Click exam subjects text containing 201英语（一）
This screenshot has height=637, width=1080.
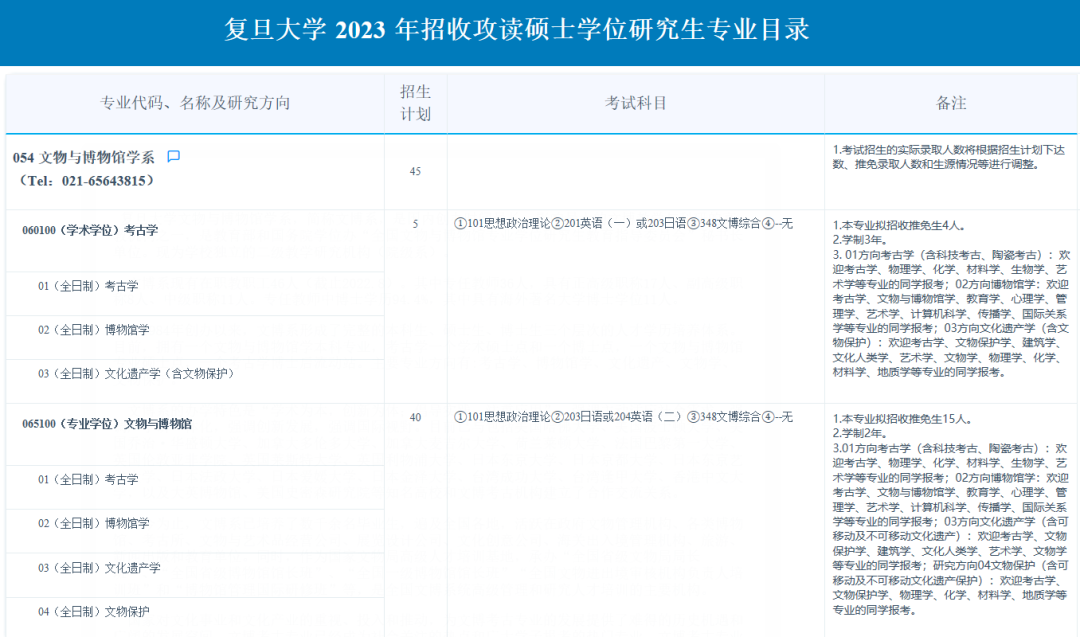622,224
